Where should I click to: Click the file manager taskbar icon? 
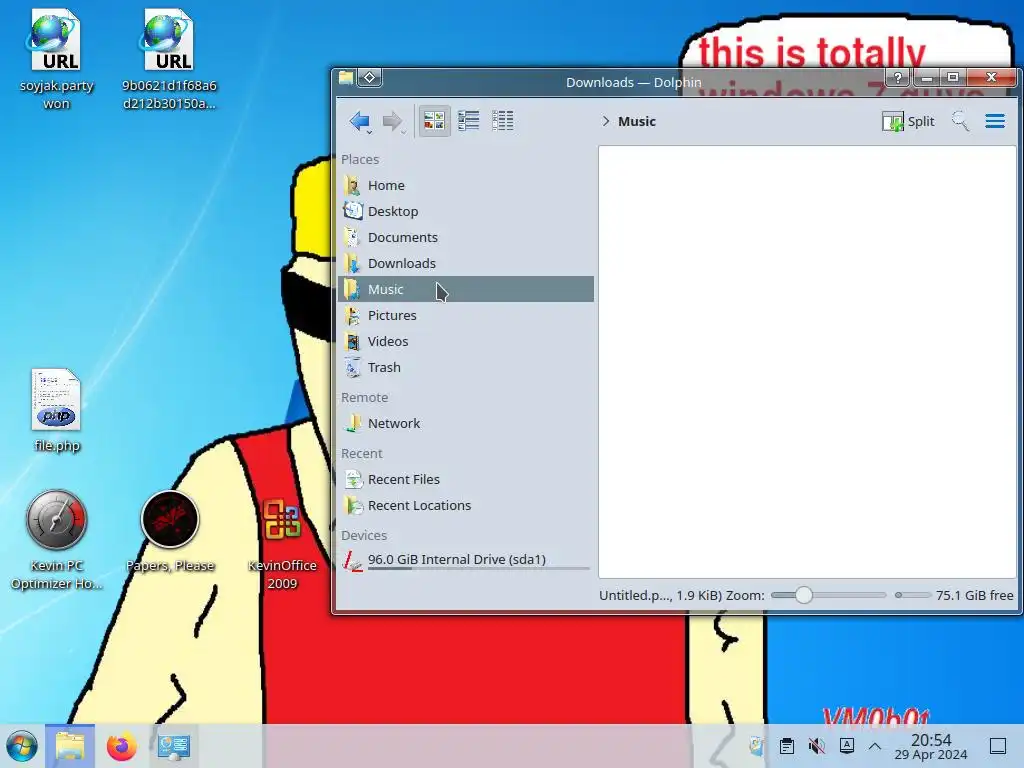(x=70, y=746)
